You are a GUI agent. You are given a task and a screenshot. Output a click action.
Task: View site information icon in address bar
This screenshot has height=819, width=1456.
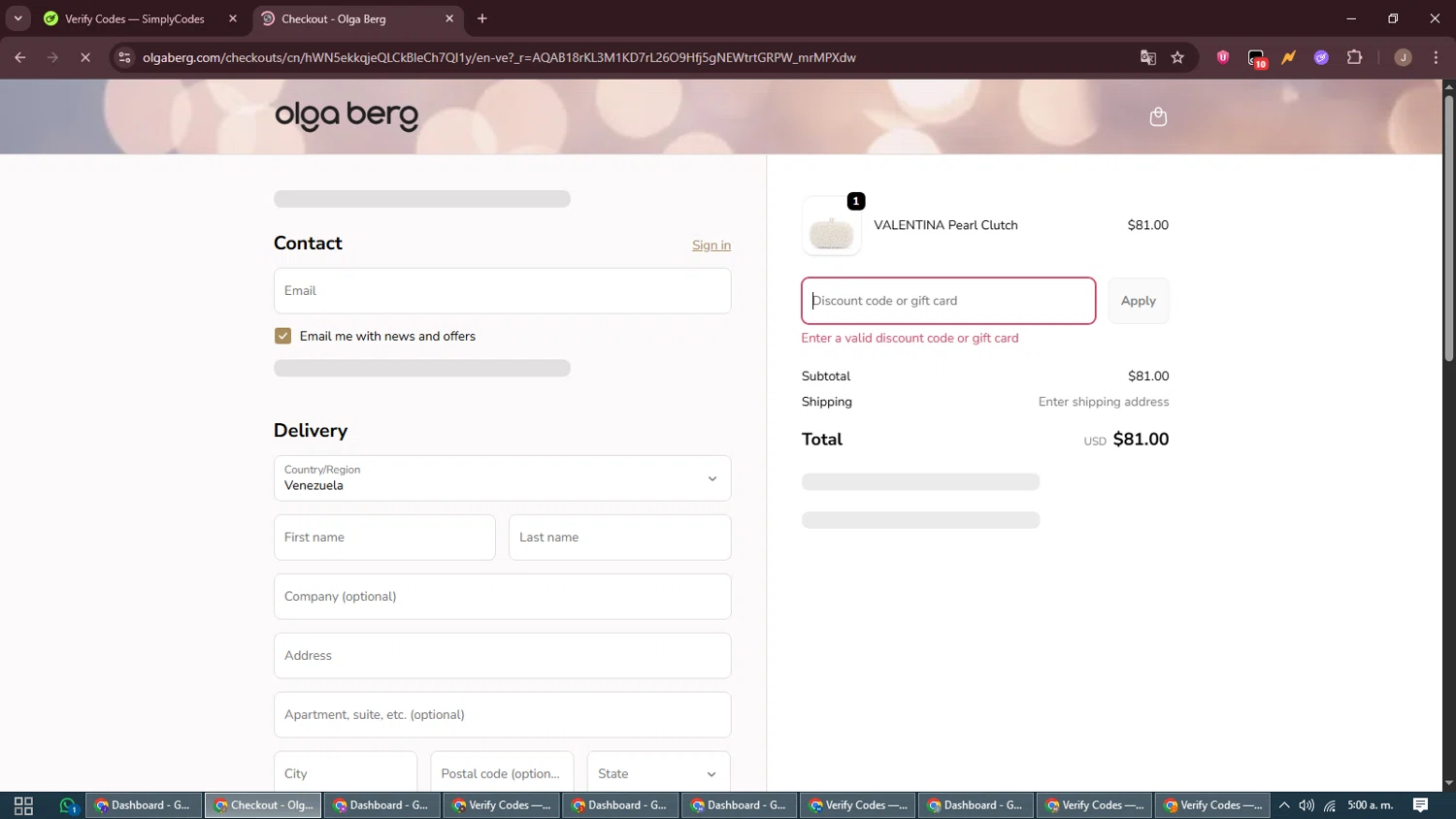[124, 57]
